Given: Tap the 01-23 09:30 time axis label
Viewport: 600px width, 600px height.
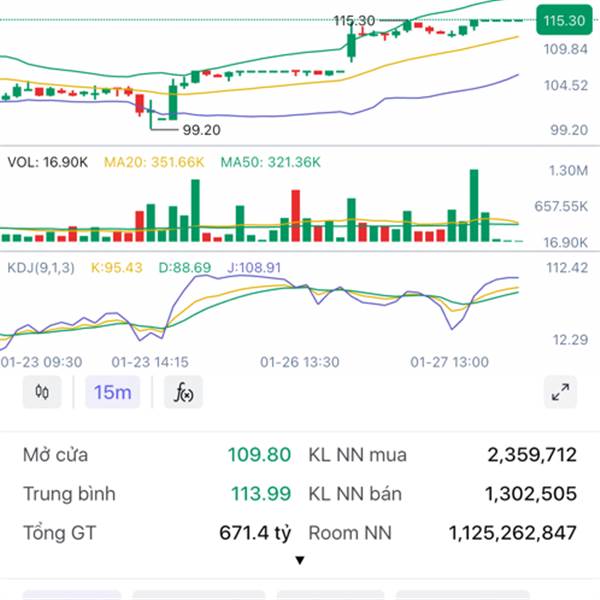Looking at the screenshot, I should (x=41, y=362).
